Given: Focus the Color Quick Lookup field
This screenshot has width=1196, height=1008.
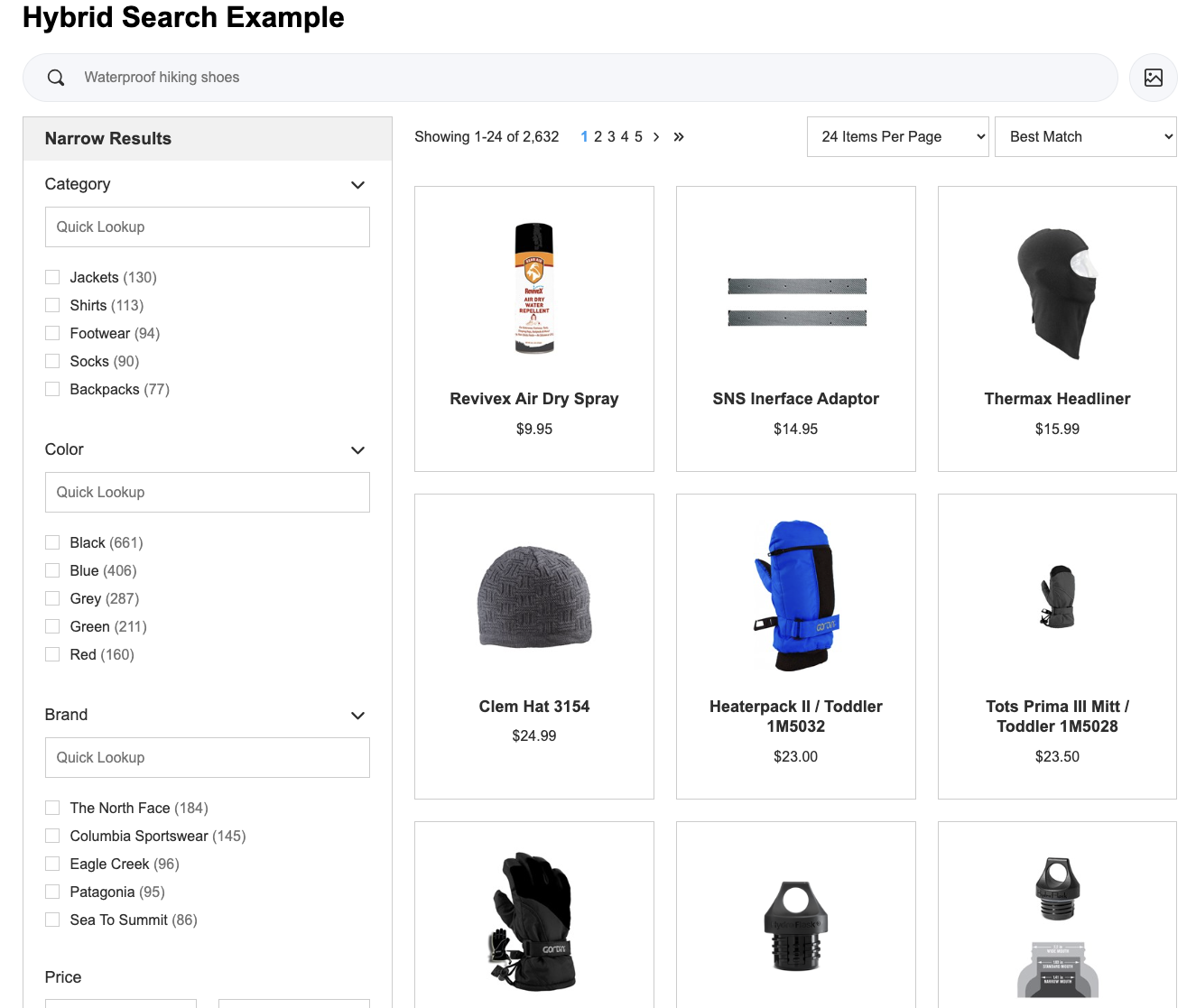Looking at the screenshot, I should point(208,493).
